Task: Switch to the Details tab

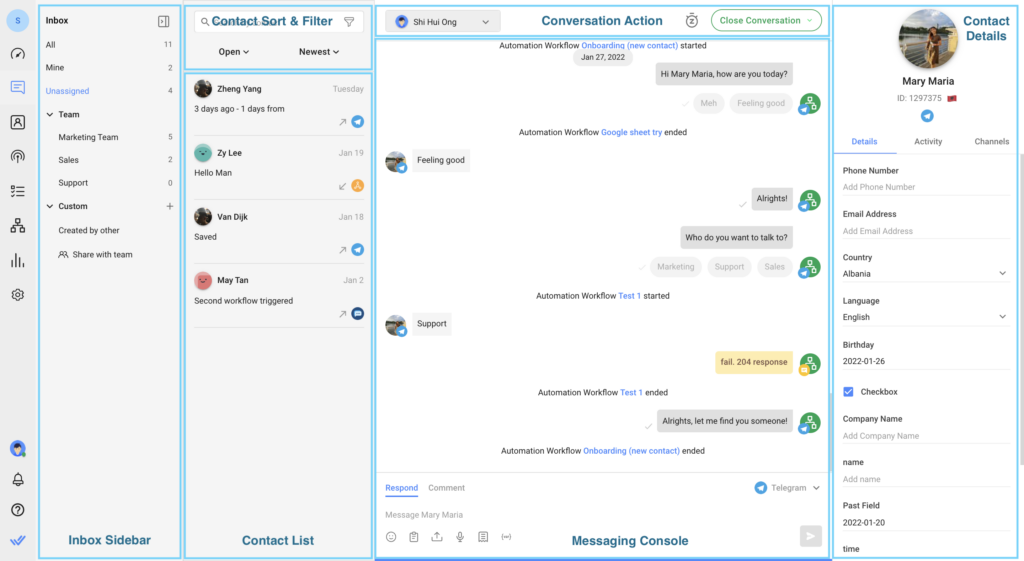Action: pyautogui.click(x=864, y=142)
